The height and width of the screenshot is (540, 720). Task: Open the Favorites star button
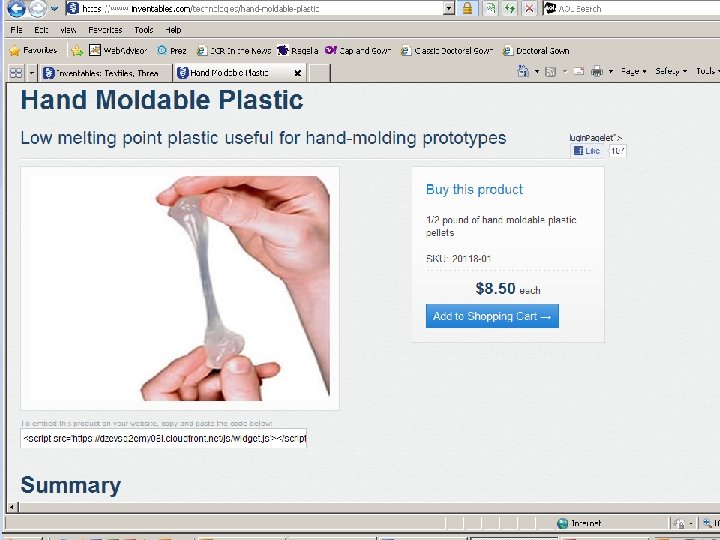(33, 51)
